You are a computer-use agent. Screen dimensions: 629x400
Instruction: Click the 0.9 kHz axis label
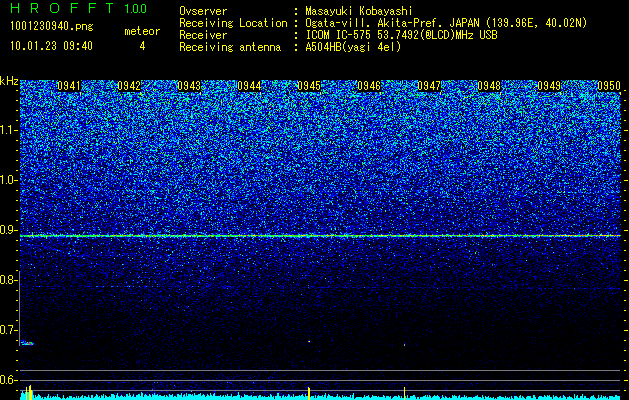coord(8,230)
